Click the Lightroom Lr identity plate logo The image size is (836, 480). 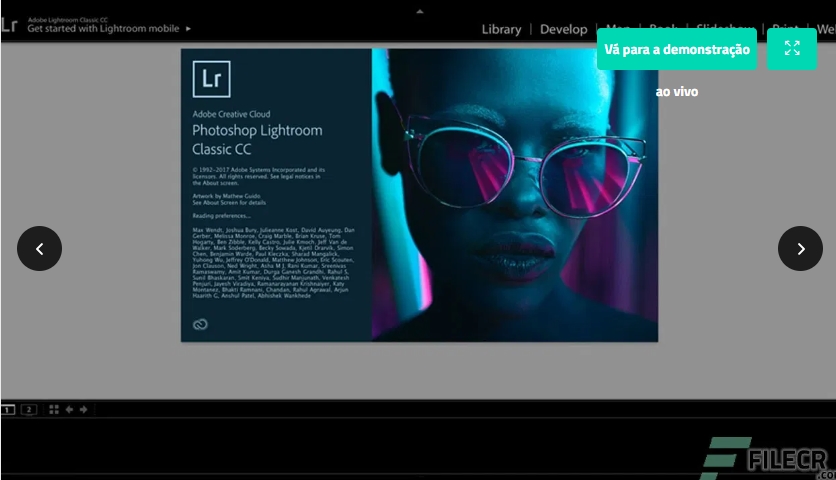coord(10,25)
